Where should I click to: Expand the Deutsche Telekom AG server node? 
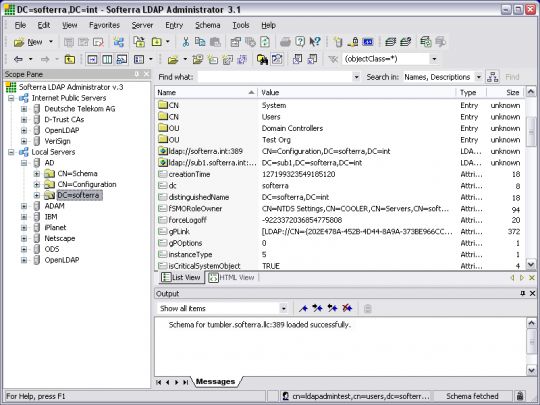click(24, 109)
